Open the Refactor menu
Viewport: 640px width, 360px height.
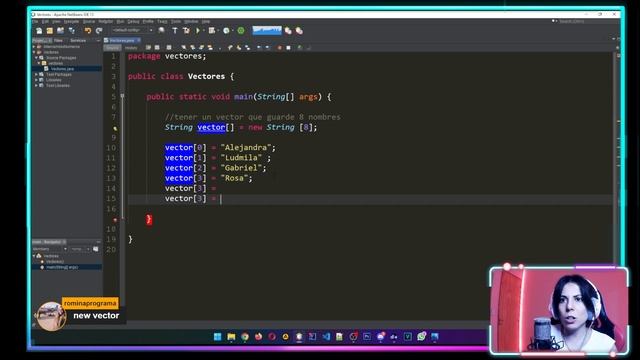tap(106, 21)
